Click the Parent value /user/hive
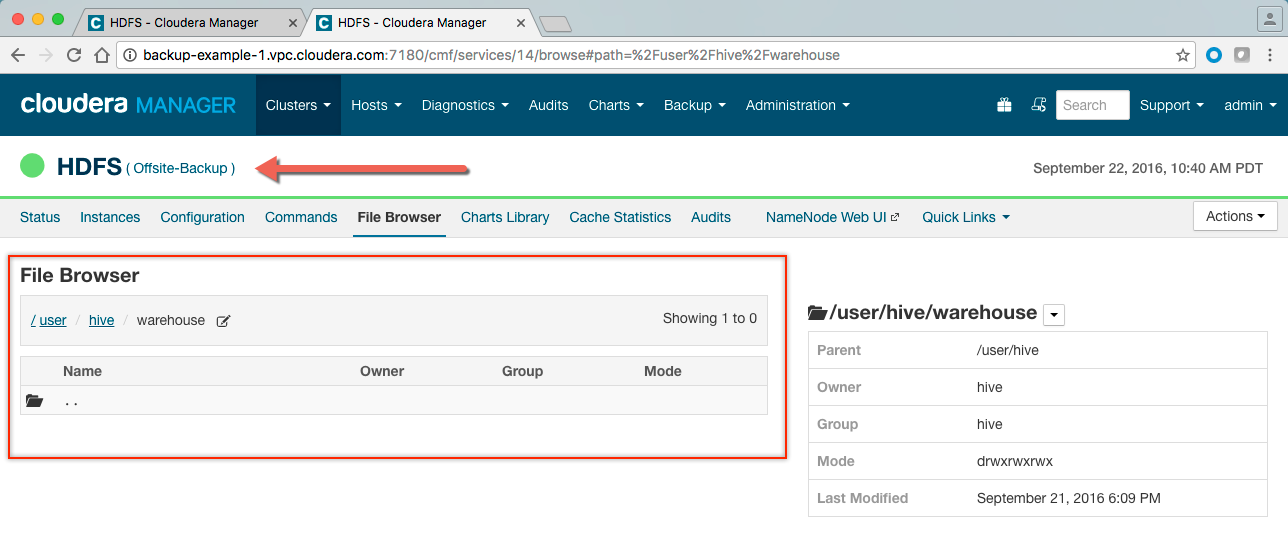Image resolution: width=1288 pixels, height=534 pixels. click(x=1008, y=350)
